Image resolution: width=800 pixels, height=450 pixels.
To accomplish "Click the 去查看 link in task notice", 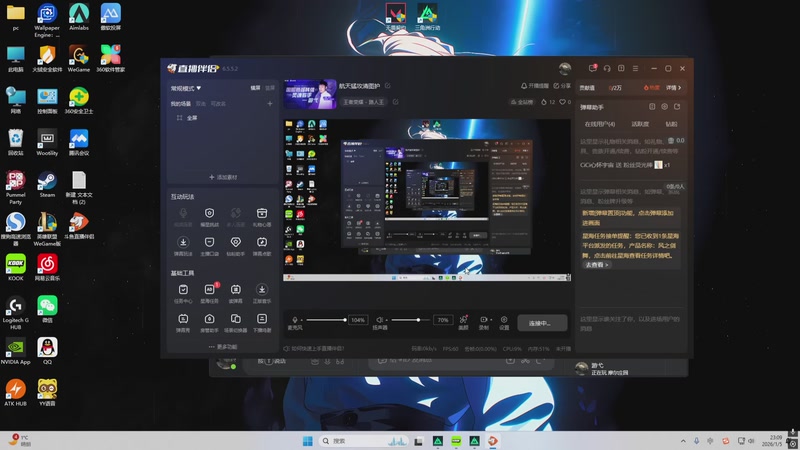I will pos(596,265).
